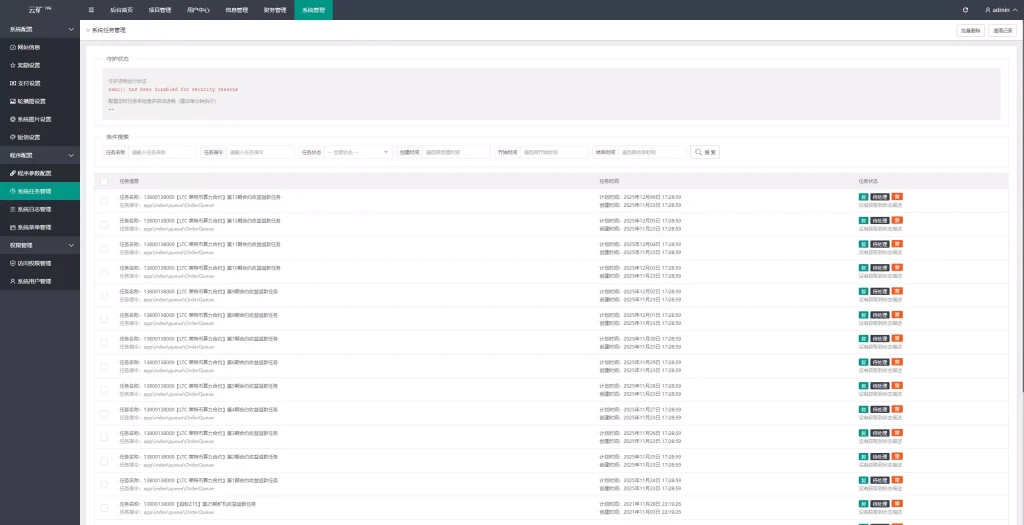Open the 创建时间 date picker field

tap(456, 151)
